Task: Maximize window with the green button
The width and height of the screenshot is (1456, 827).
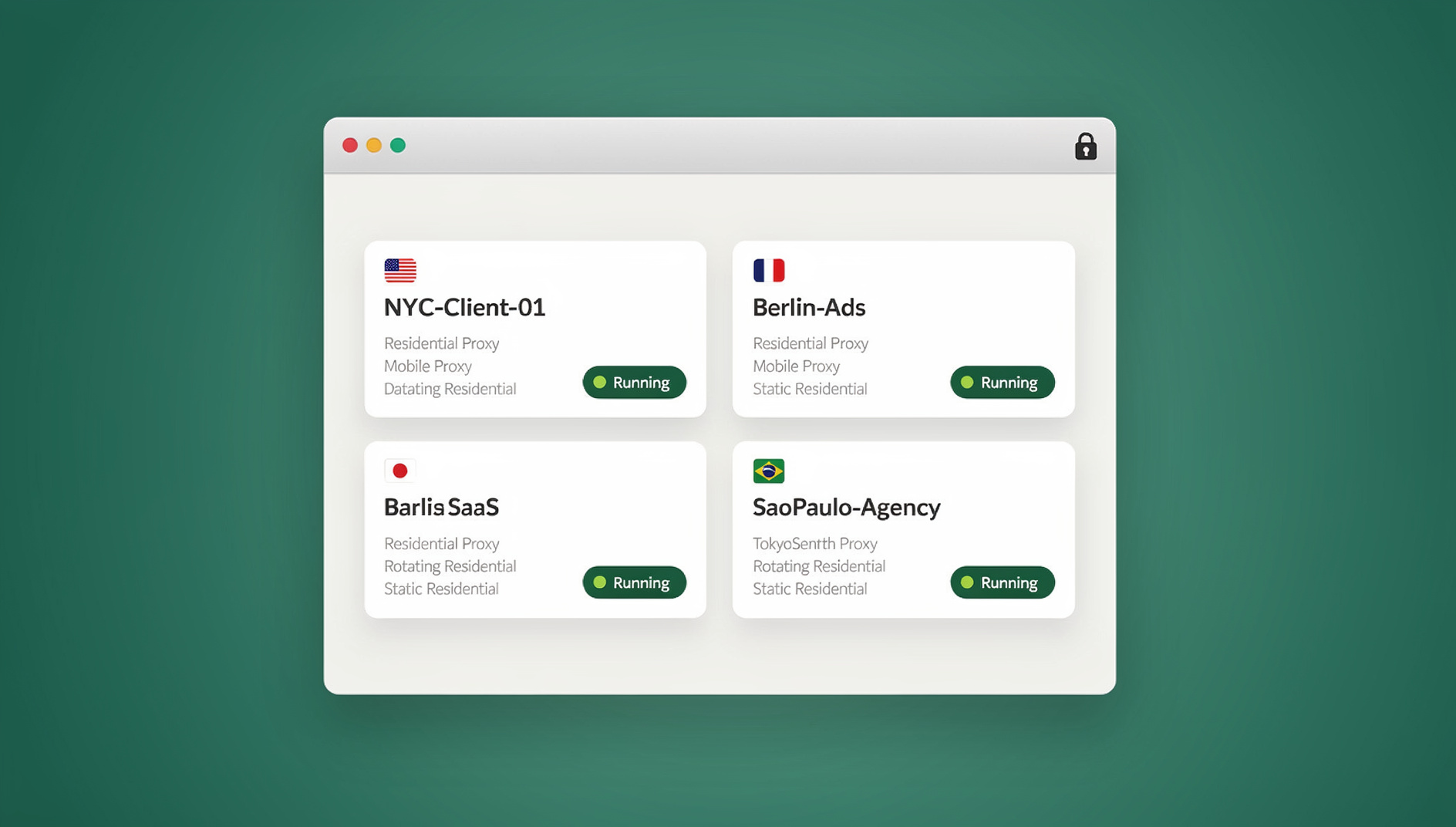Action: (398, 145)
